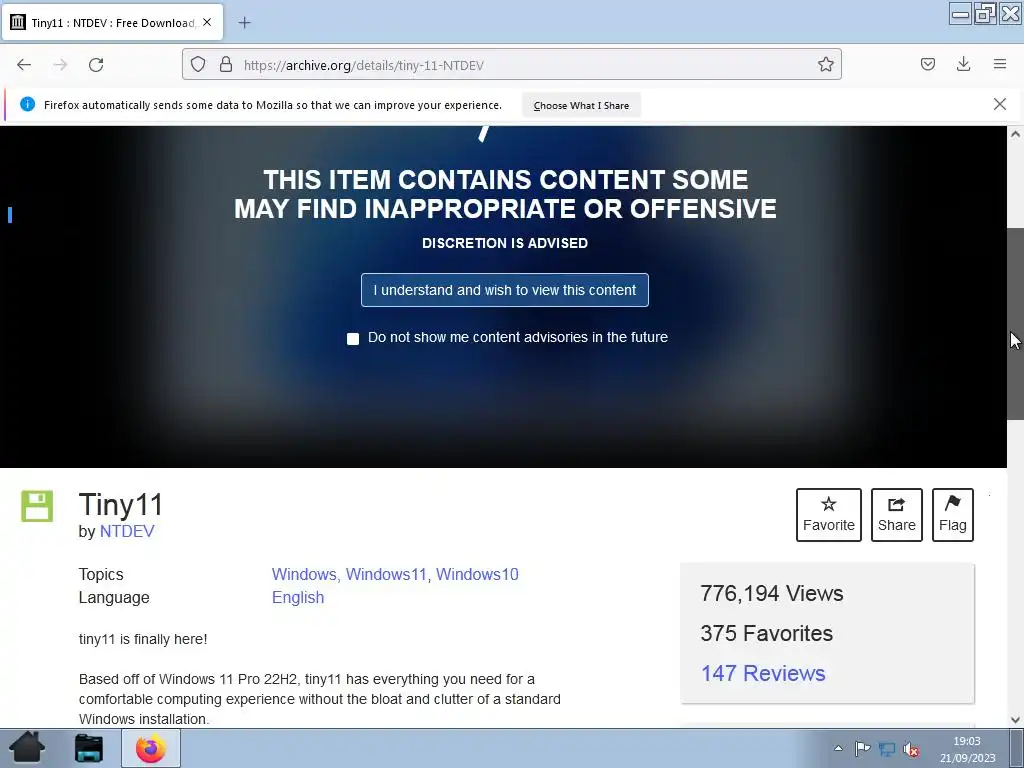Click the green floppy software icon
This screenshot has height=768, width=1024.
click(37, 506)
